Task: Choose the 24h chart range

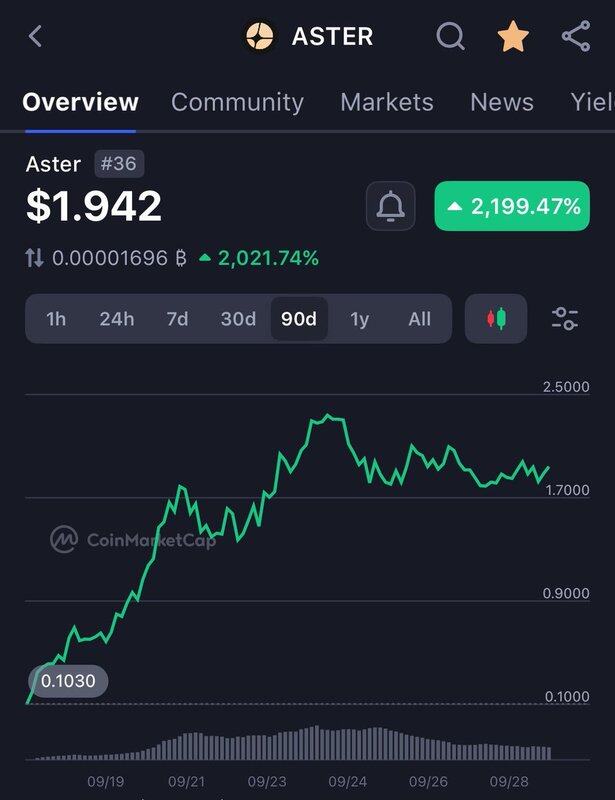Action: (x=116, y=319)
